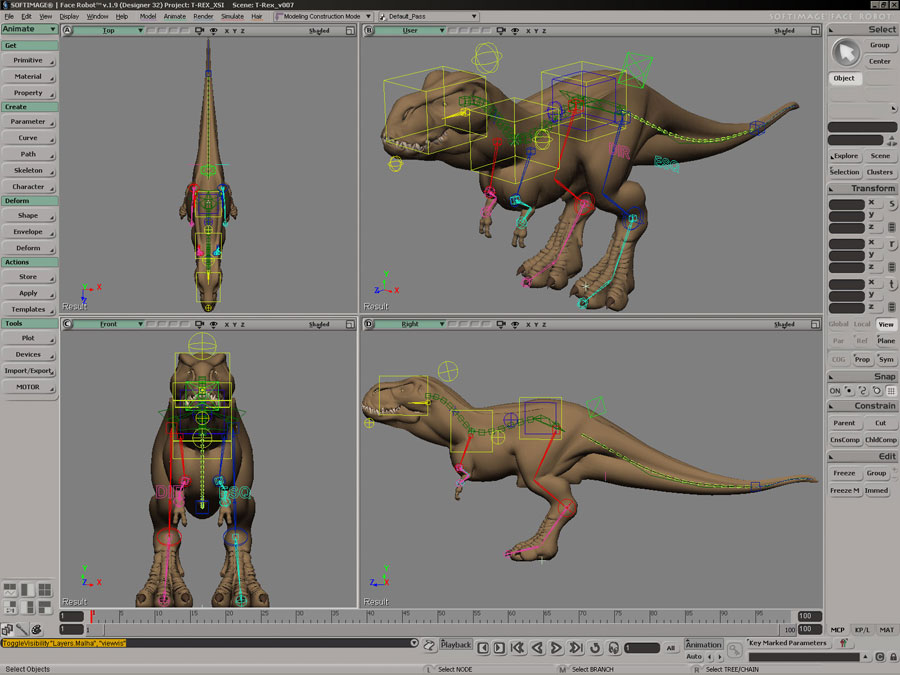Open the Default_Pass dropdown
Image resolution: width=900 pixels, height=675 pixels.
428,17
